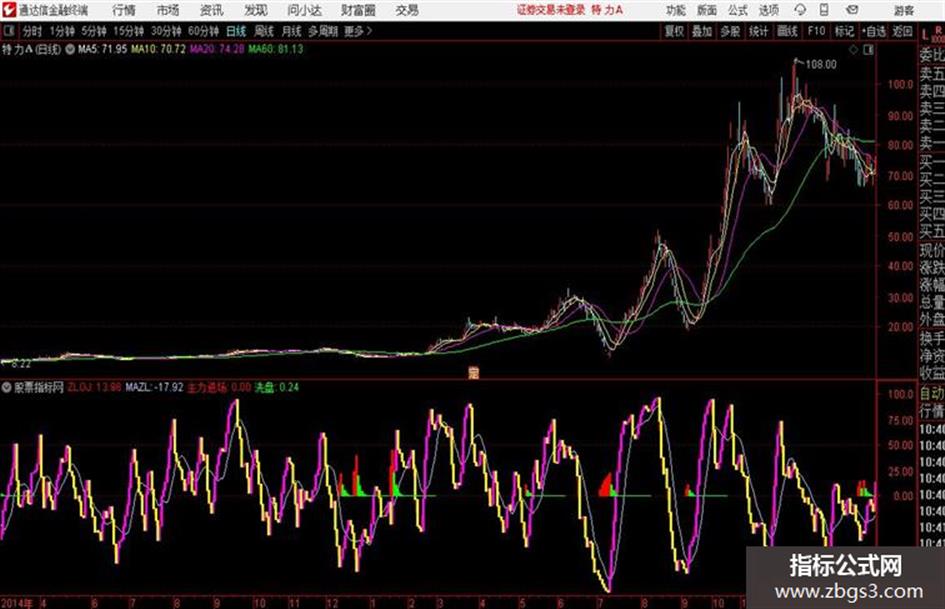
Task: Click the 洗盘: 0.24 indicator value
Action: point(277,387)
